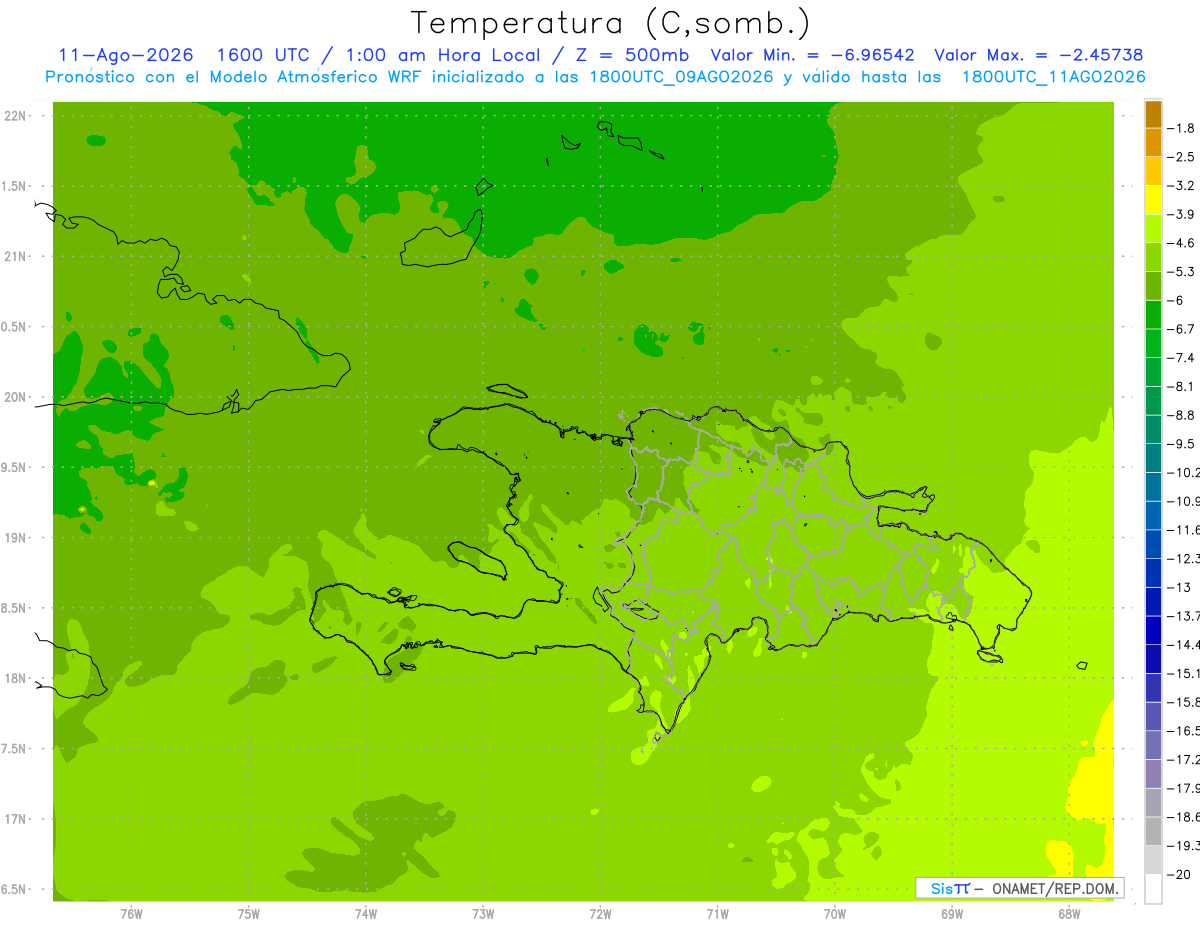Click the "74W" longitude label
Image resolution: width=1200 pixels, height=927 pixels.
(365, 915)
